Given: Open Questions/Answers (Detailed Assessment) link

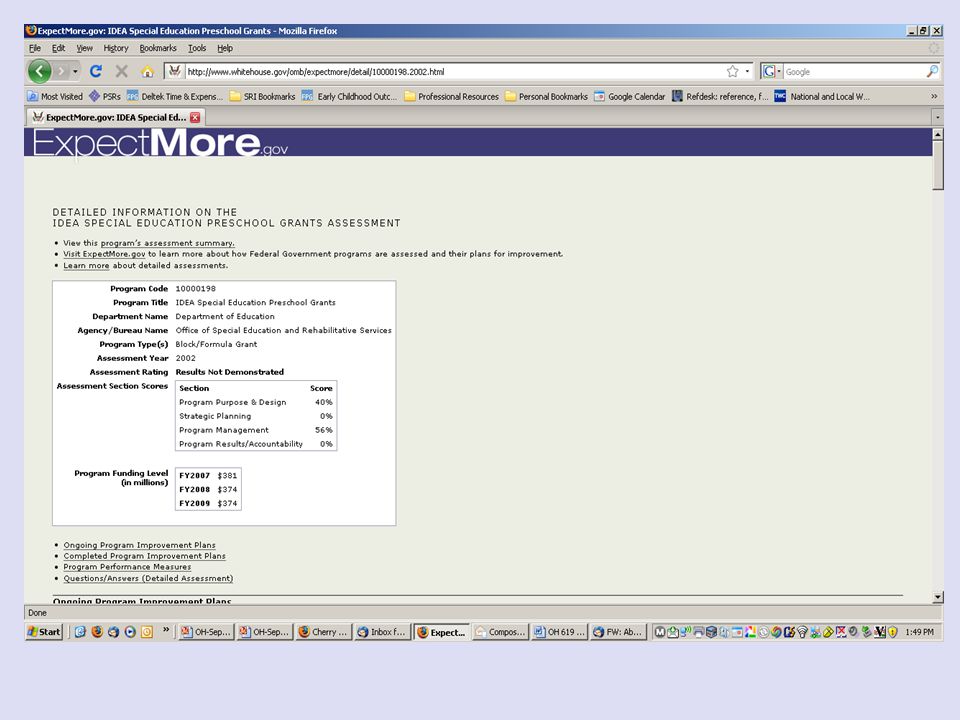Looking at the screenshot, I should (x=148, y=578).
